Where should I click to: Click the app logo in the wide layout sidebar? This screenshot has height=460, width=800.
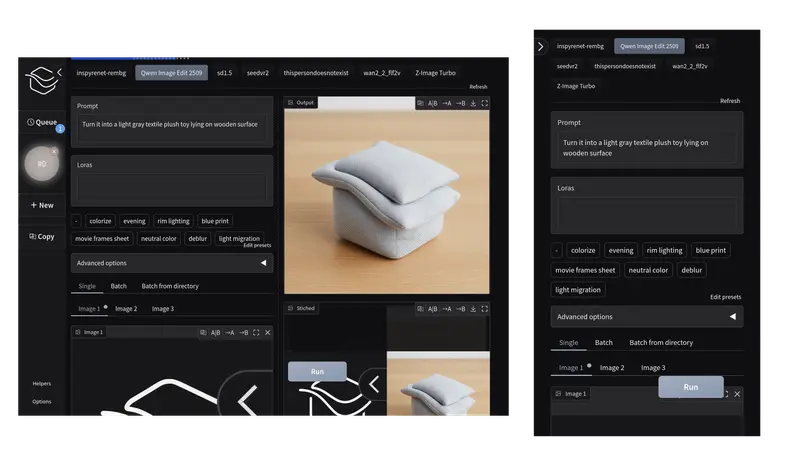tap(41, 81)
